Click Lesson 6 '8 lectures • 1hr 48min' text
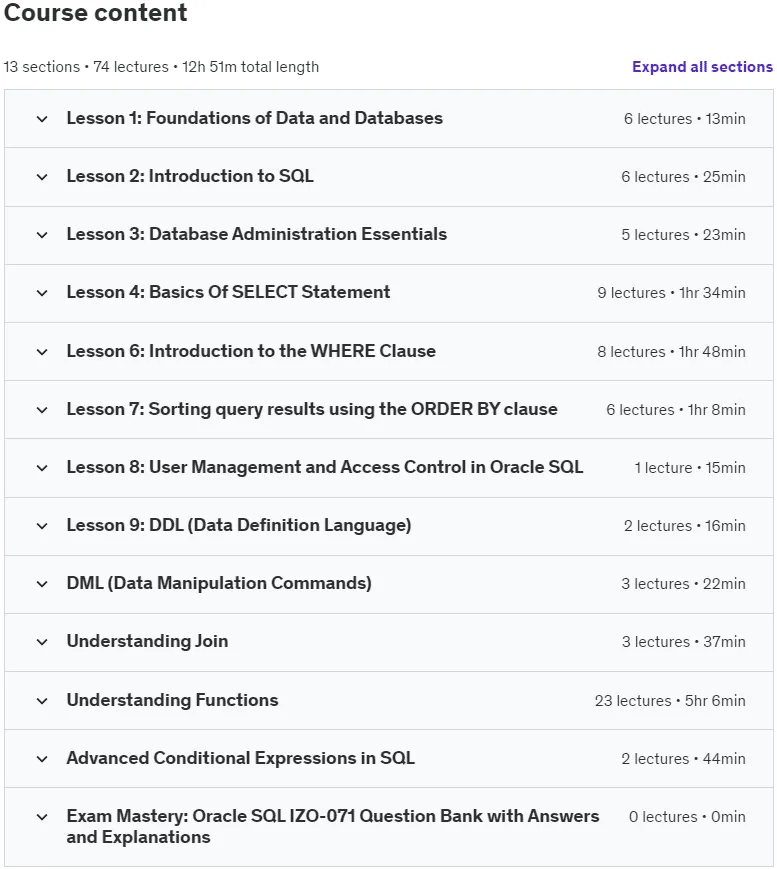The height and width of the screenshot is (869, 777). [671, 351]
